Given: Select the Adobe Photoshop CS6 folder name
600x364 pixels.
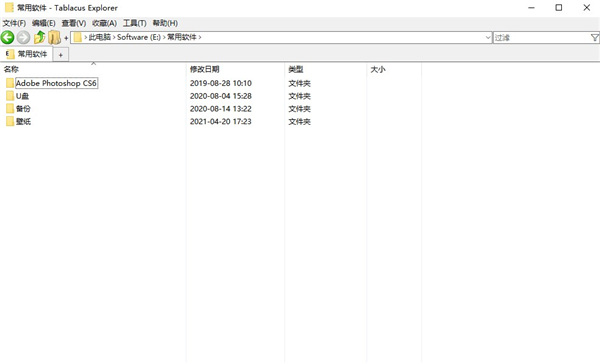Looking at the screenshot, I should pos(56,83).
